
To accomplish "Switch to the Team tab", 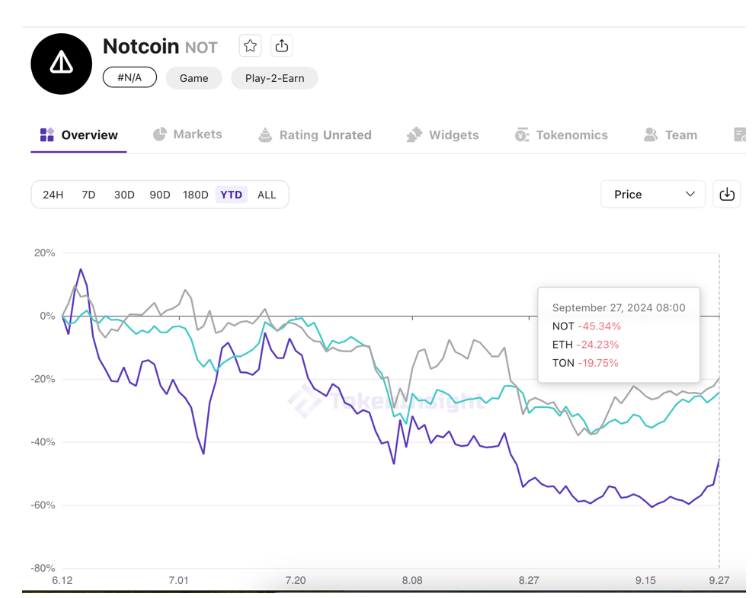I will click(x=670, y=135).
